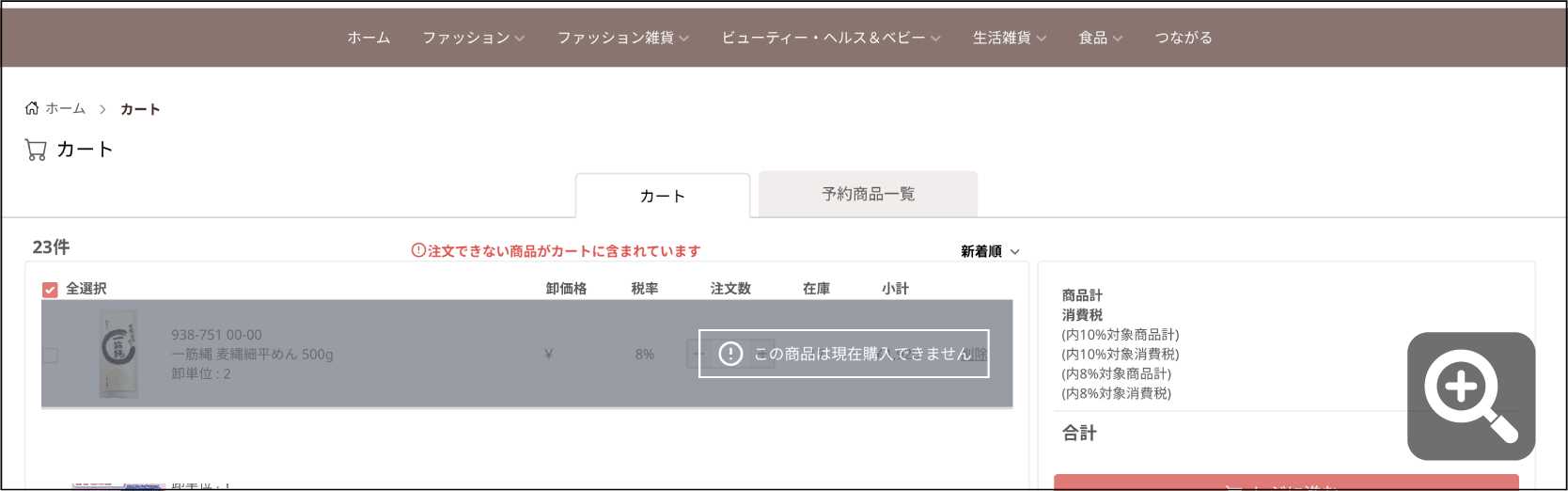This screenshot has height=491, width=1568.
Task: Click the 卸単位 : 2 text
Action: [200, 373]
